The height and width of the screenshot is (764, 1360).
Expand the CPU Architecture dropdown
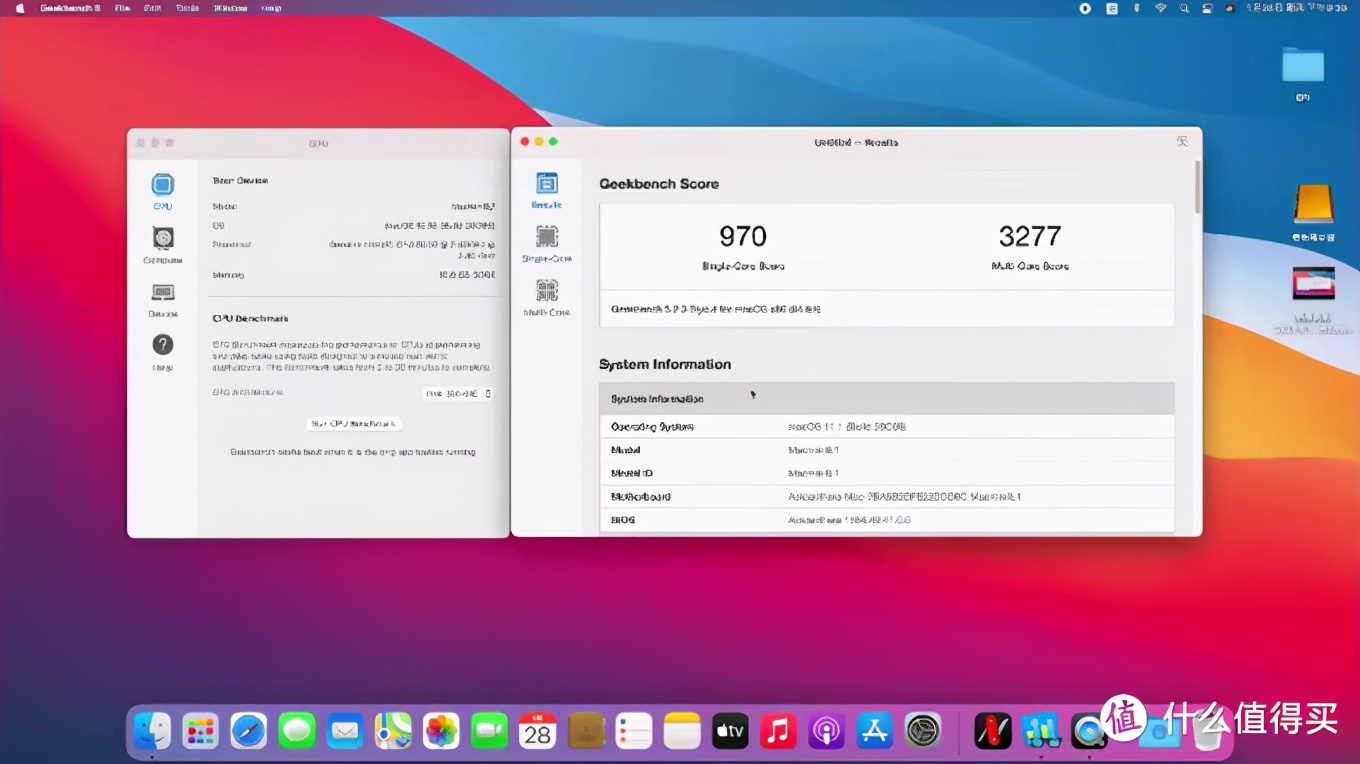[457, 394]
